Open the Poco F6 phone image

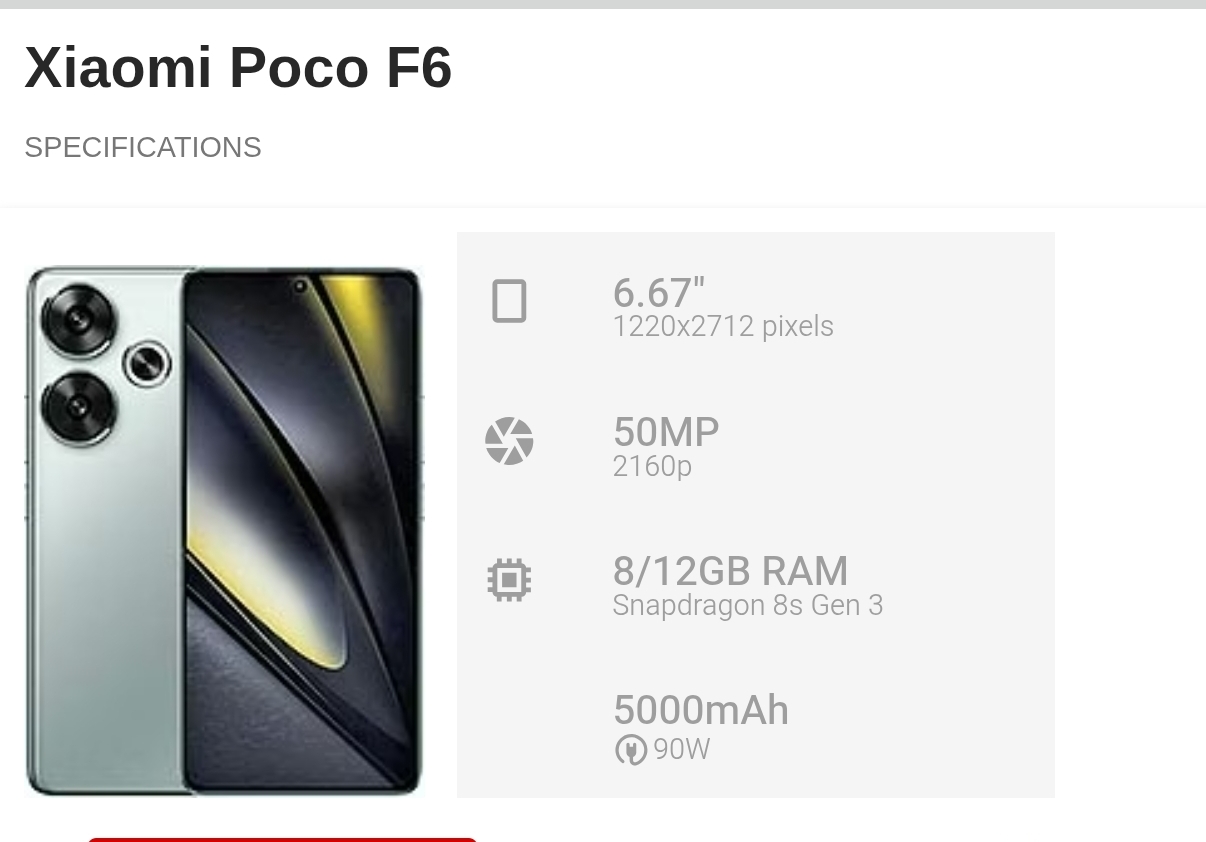click(x=224, y=530)
